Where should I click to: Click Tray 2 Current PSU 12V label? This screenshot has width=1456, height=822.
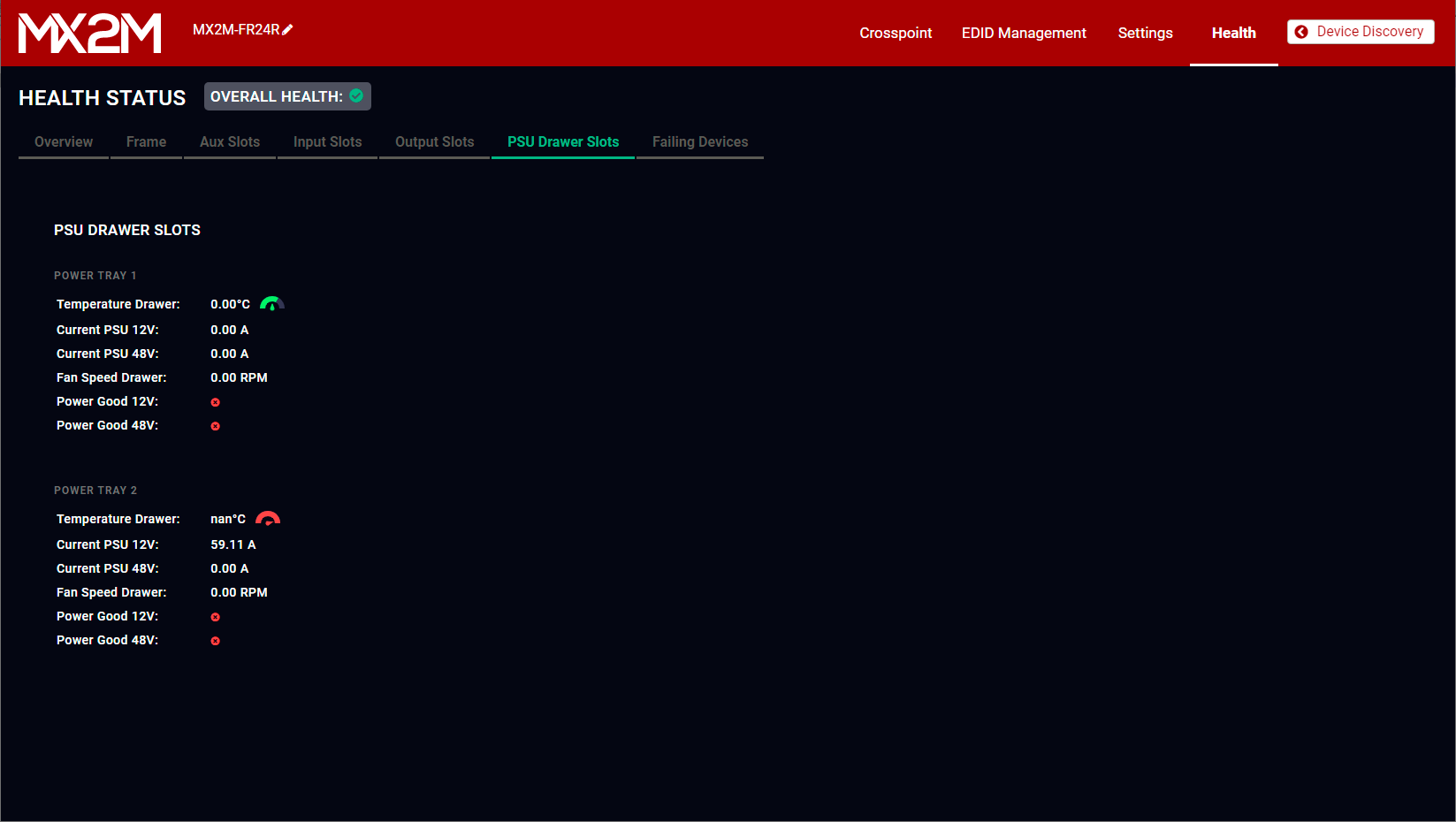click(x=108, y=544)
